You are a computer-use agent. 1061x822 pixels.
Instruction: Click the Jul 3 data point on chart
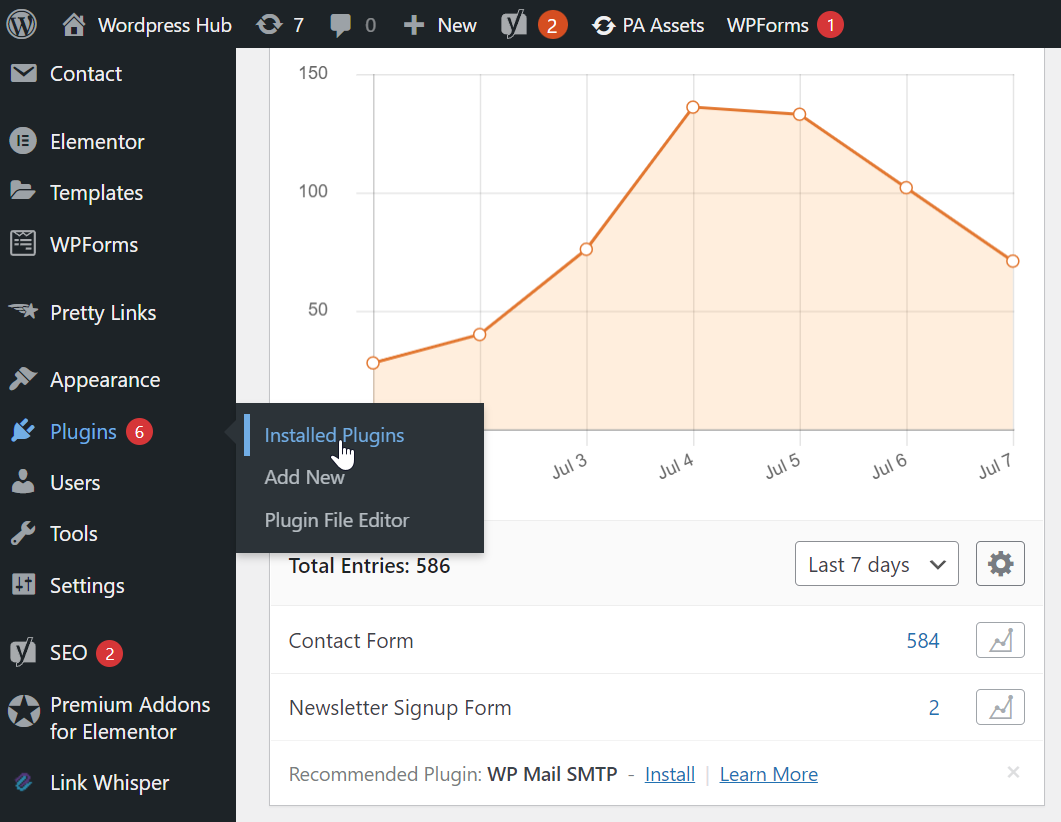pyautogui.click(x=586, y=249)
